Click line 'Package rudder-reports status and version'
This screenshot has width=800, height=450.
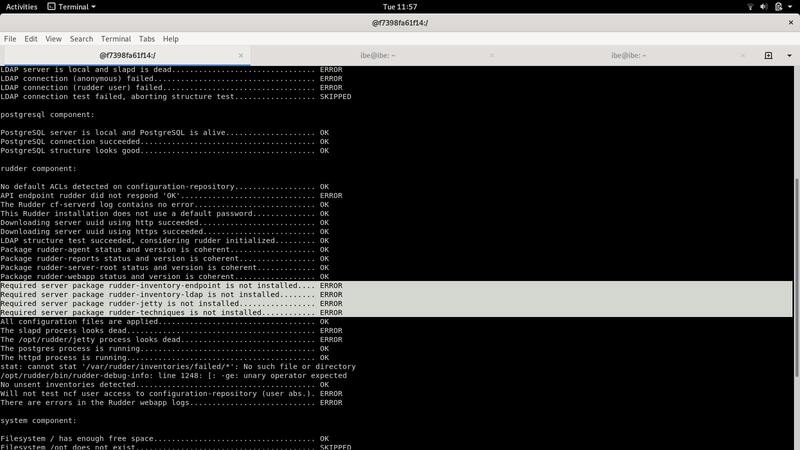(164, 258)
